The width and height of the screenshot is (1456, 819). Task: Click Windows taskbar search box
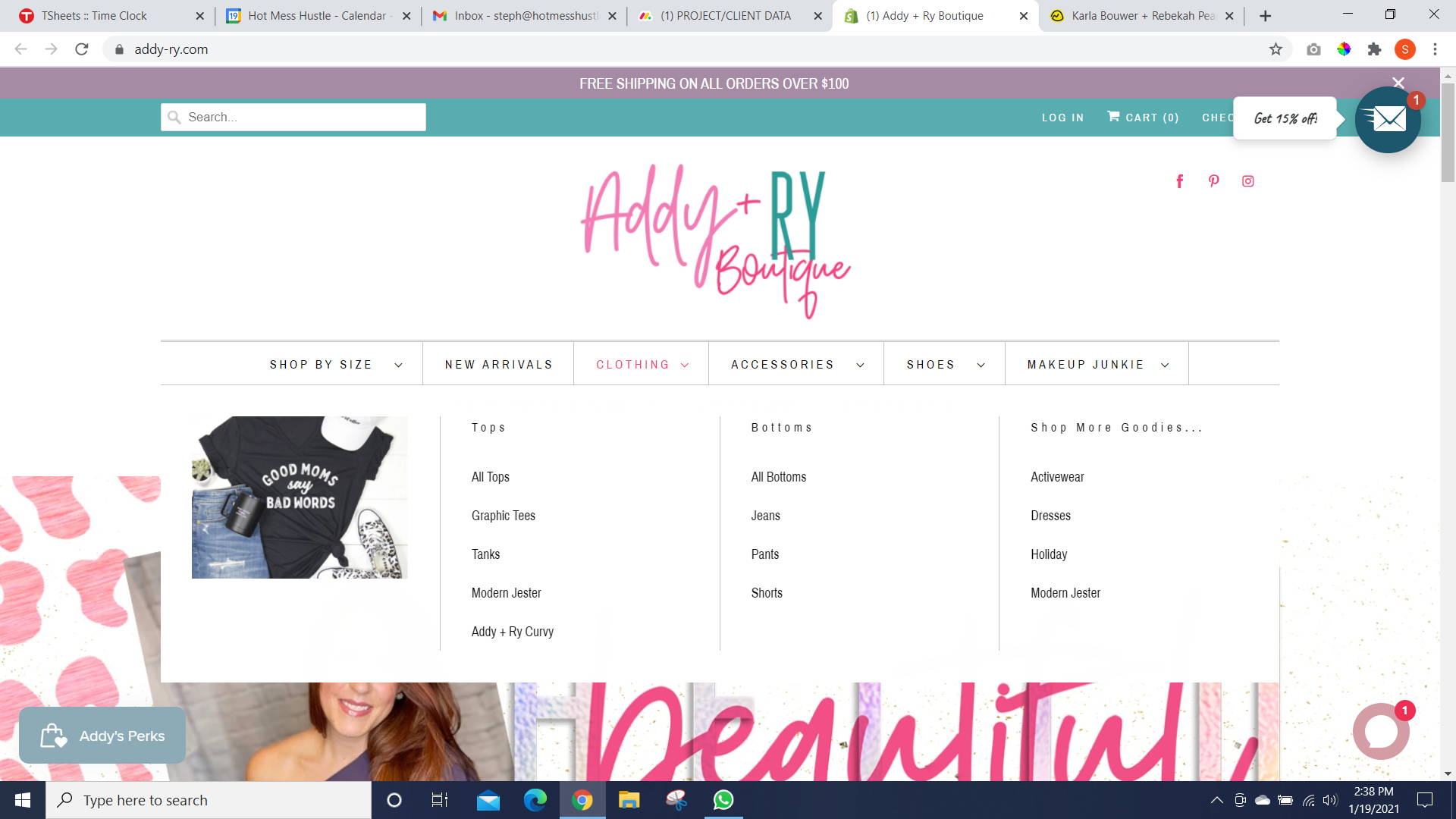209,800
